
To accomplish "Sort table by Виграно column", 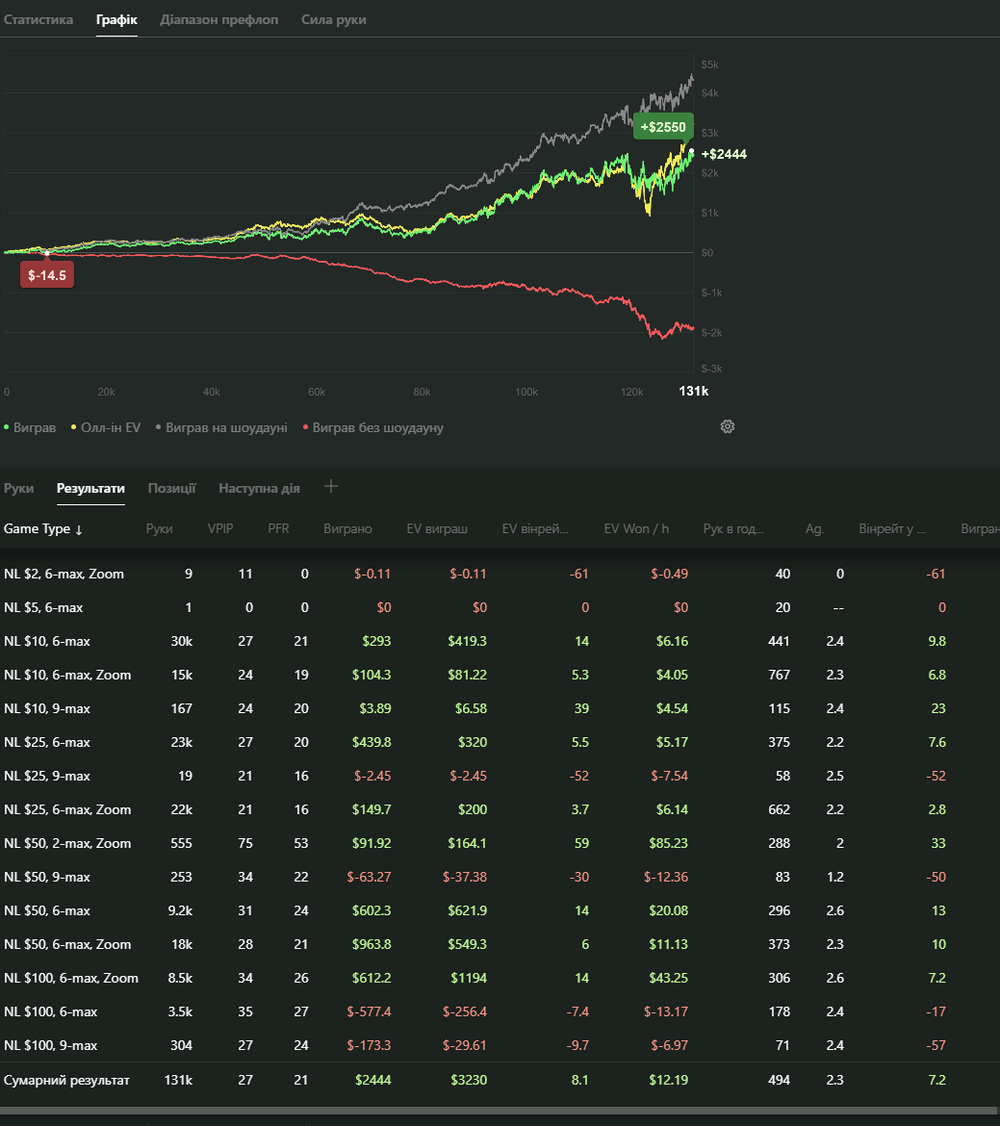I will point(347,529).
